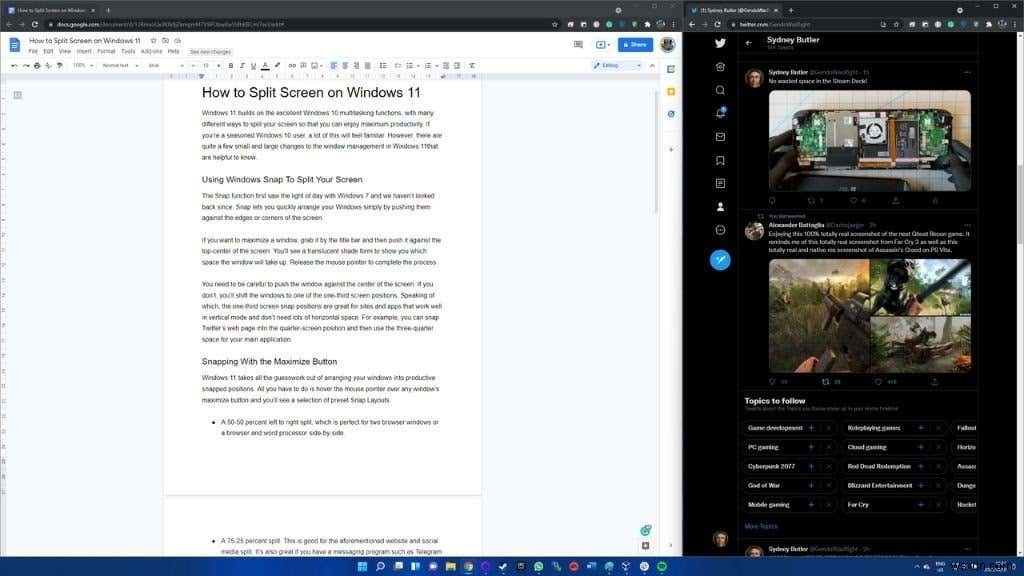Open the Format menu
Image resolution: width=1024 pixels, height=576 pixels.
click(x=106, y=51)
